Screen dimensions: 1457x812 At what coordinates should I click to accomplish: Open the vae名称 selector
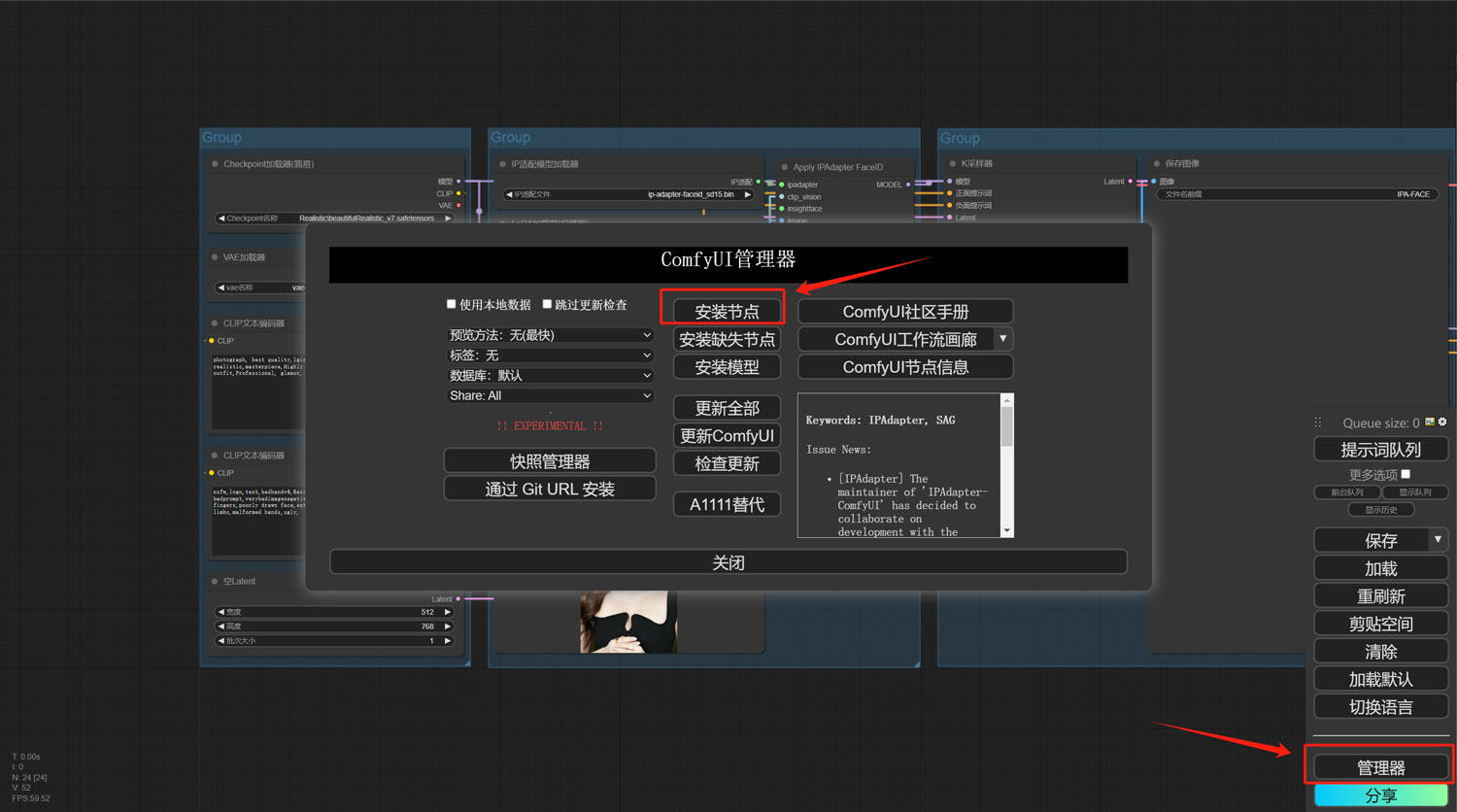click(x=259, y=288)
